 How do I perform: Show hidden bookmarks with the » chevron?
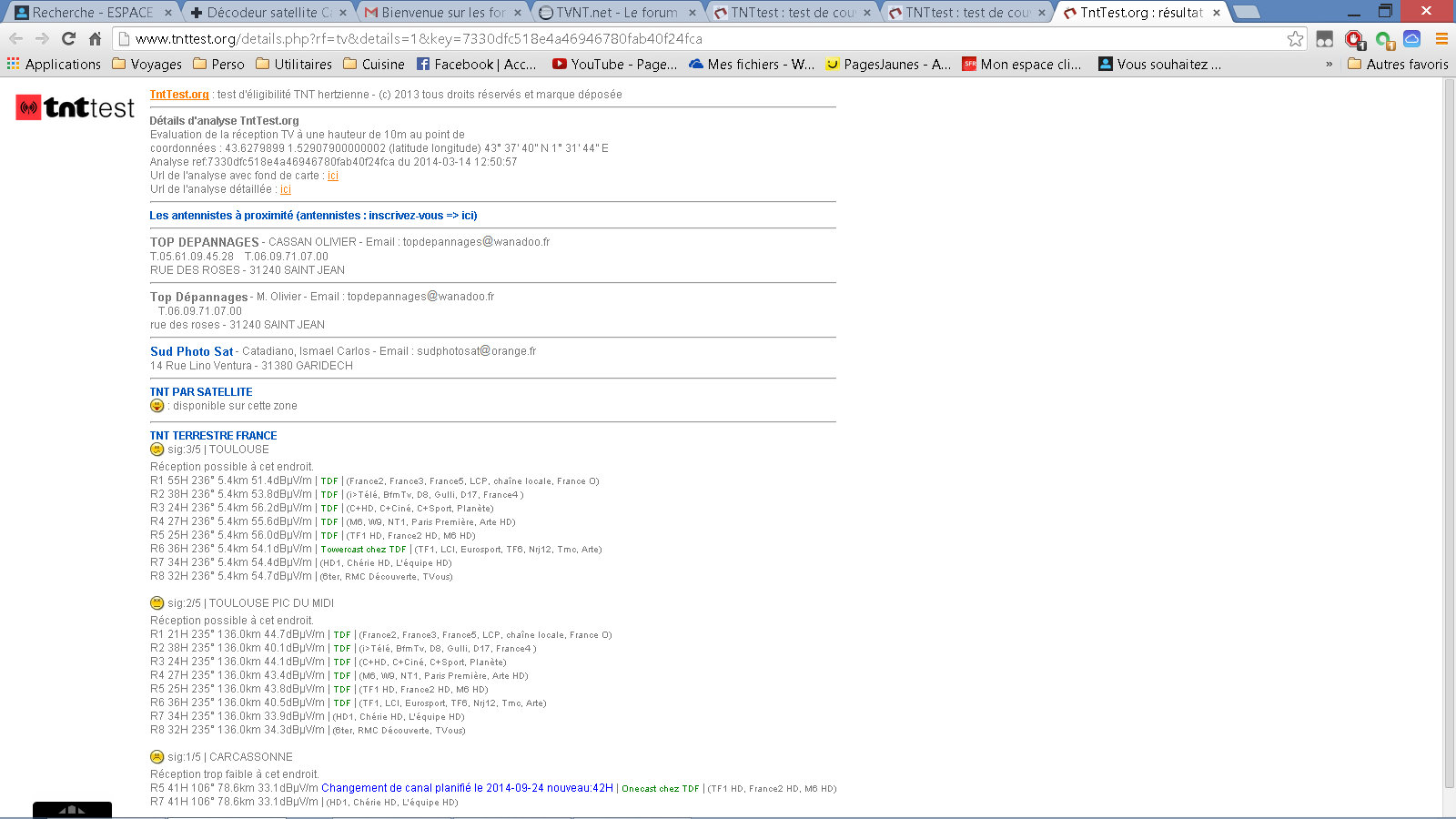tap(1329, 65)
